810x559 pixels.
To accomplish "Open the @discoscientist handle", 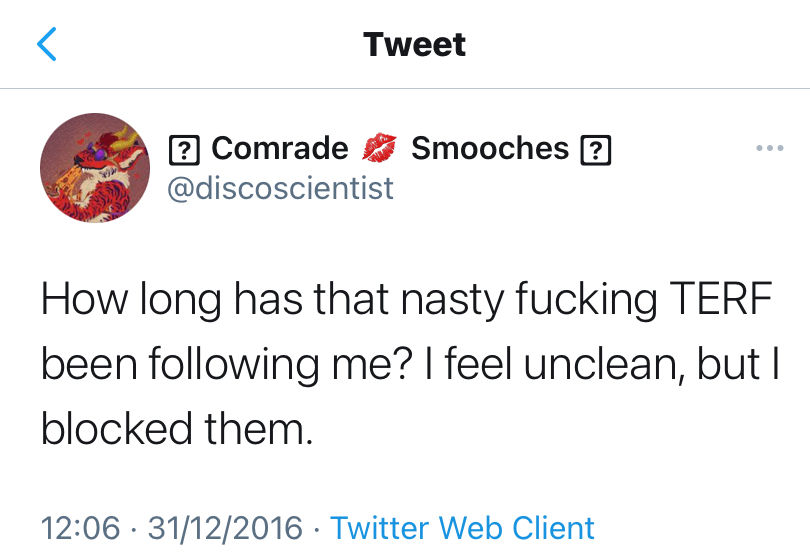I will (x=280, y=188).
